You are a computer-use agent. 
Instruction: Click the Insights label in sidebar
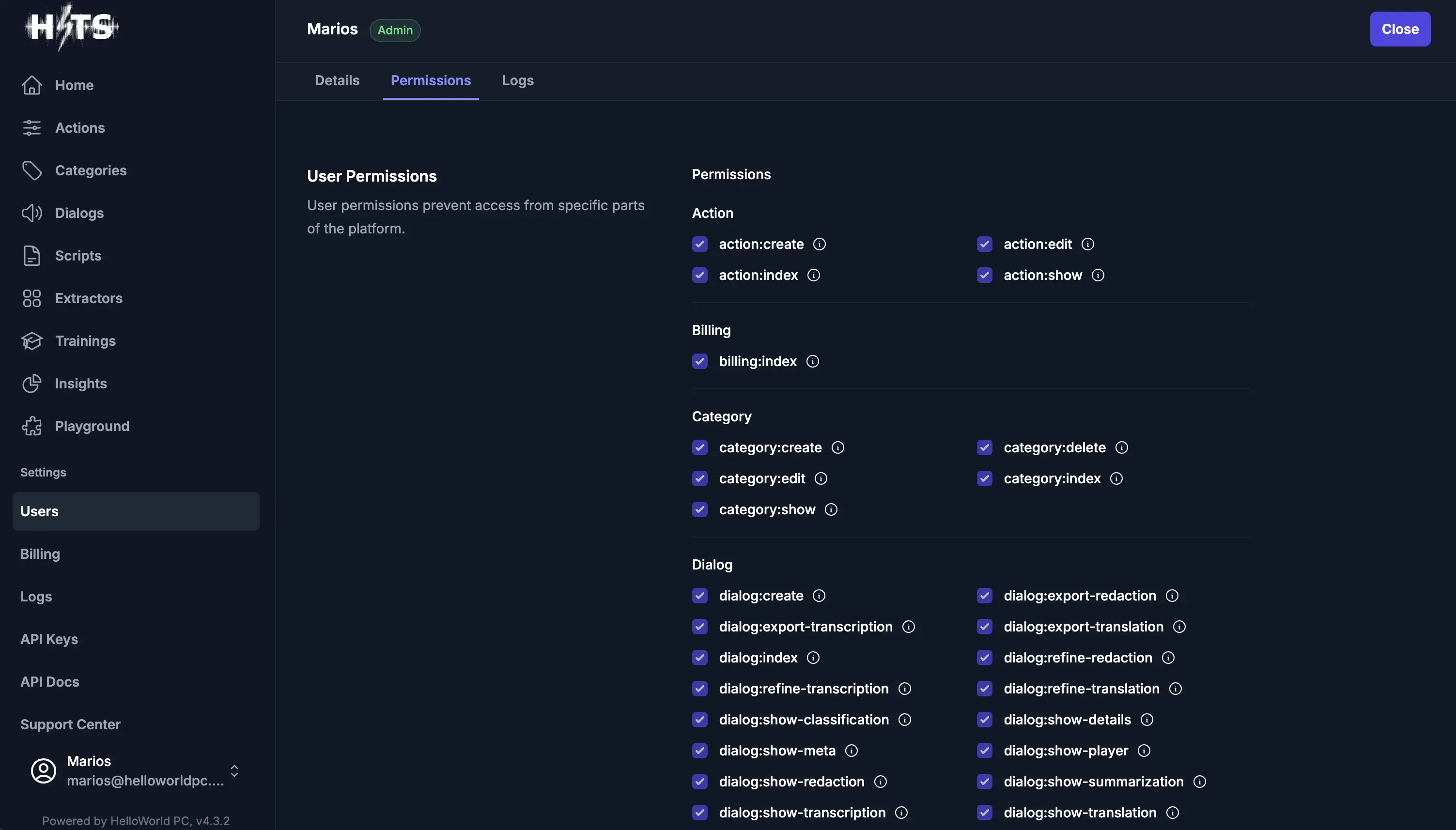point(81,384)
